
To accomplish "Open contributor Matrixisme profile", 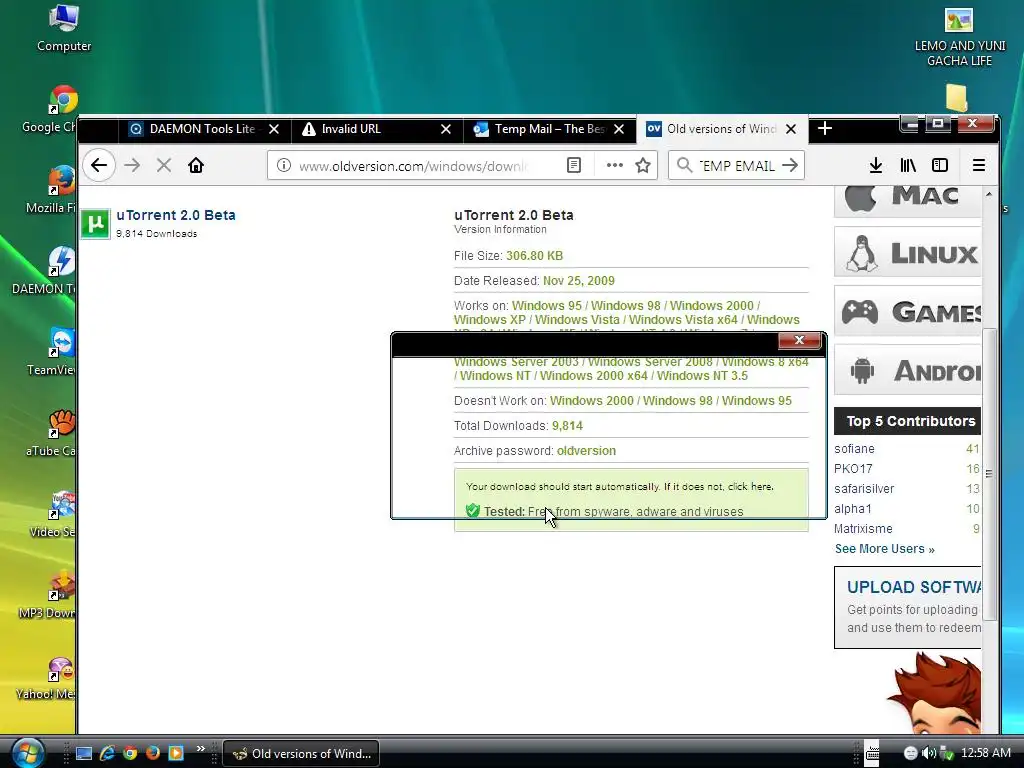I will [x=863, y=529].
